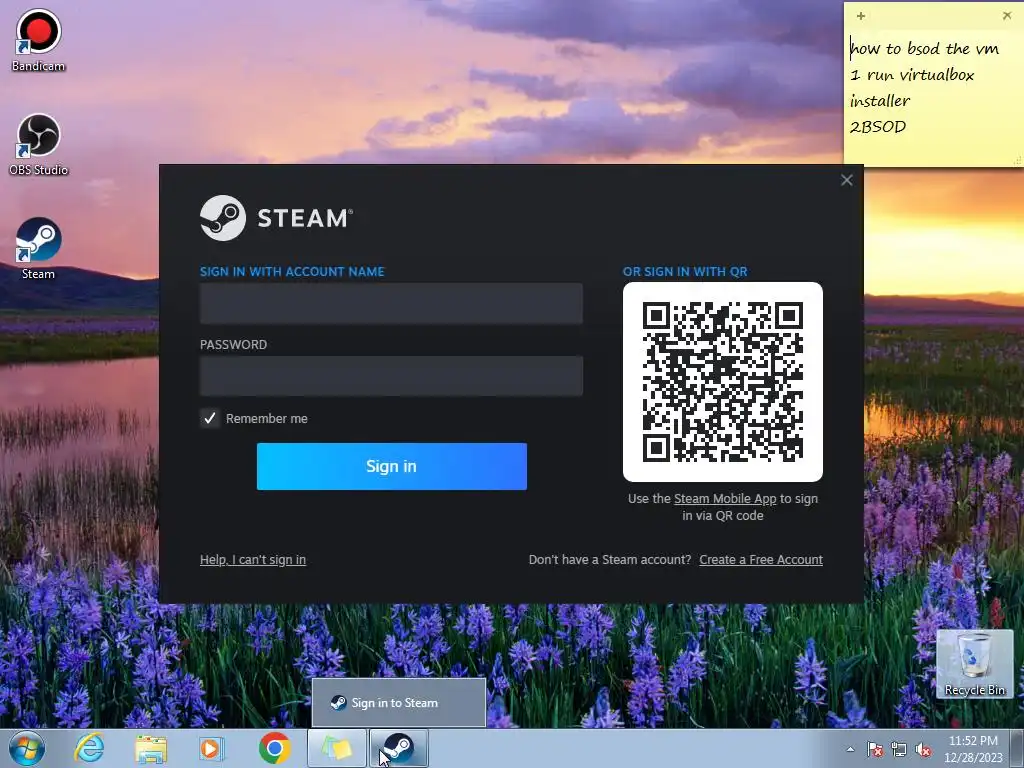Toggle the Remember me checkbox

coord(210,418)
